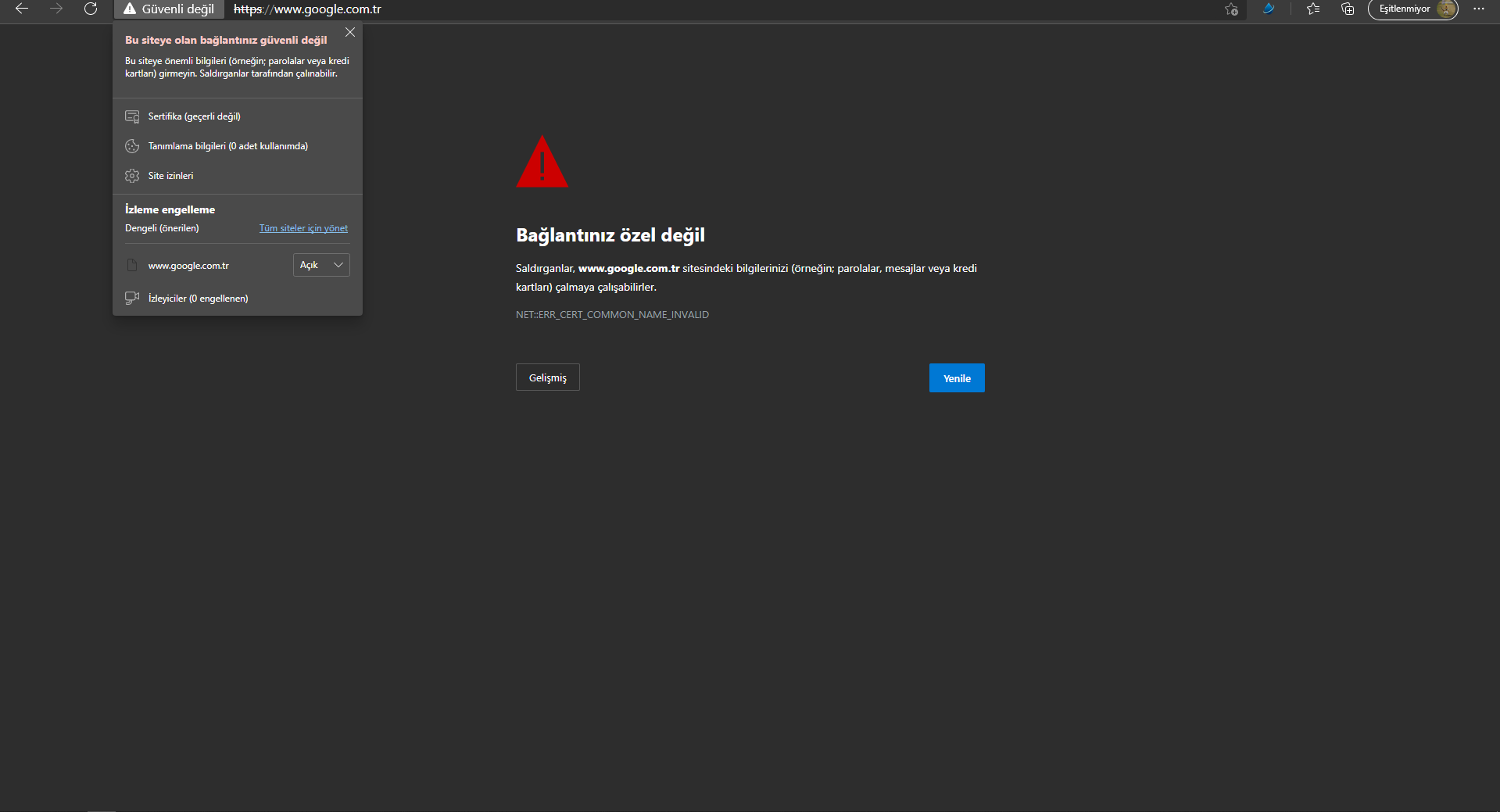
Task: Click the blue pen extension icon
Action: coord(1269,9)
